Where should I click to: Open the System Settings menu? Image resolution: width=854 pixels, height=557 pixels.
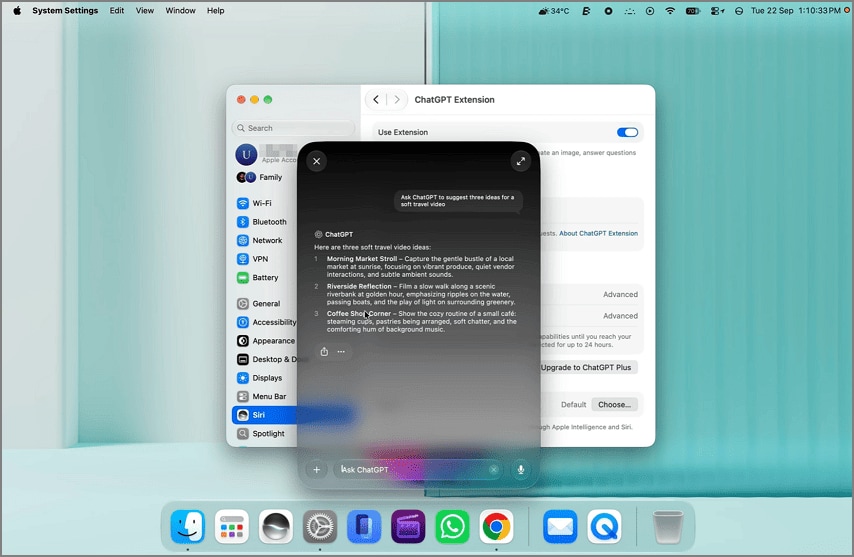pos(65,10)
